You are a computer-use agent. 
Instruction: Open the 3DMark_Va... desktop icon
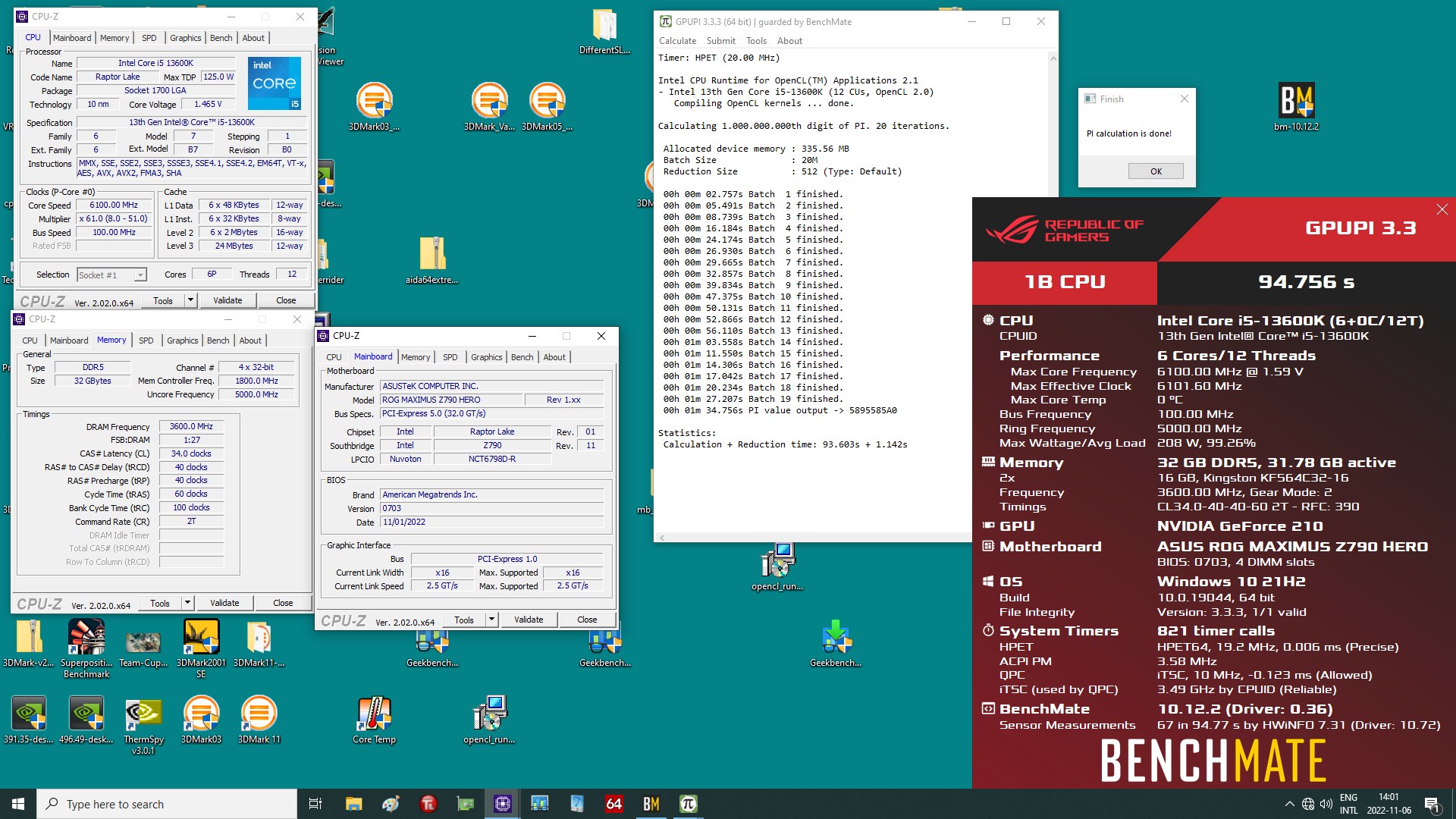click(489, 106)
